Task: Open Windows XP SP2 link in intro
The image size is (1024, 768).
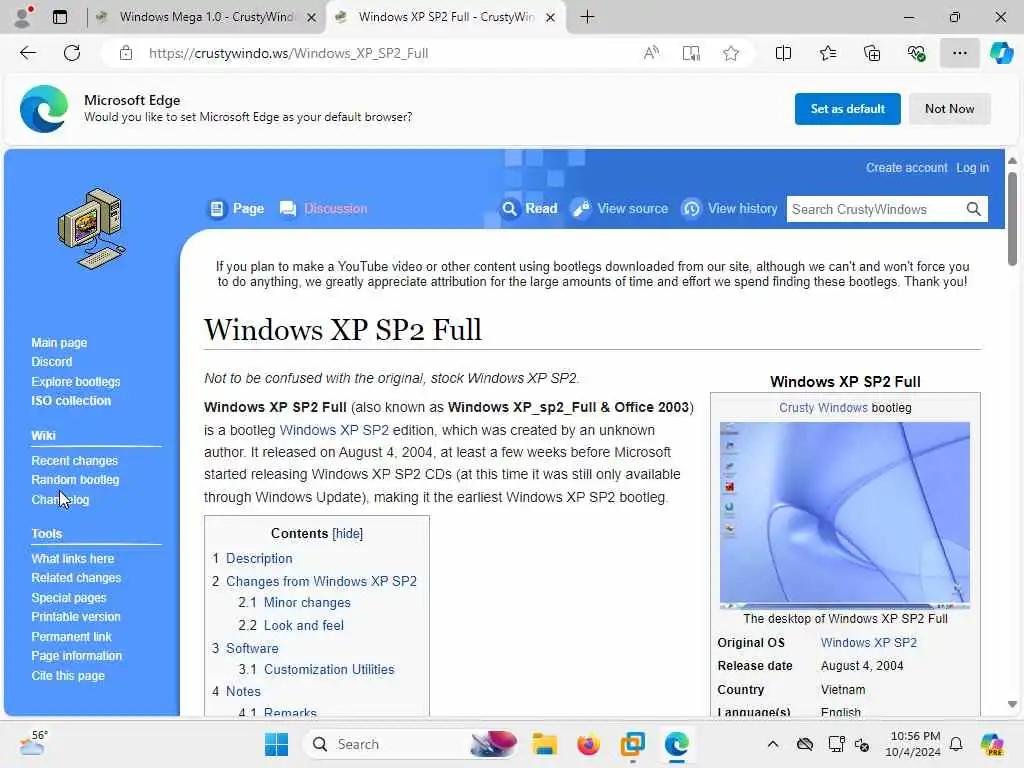Action: pyautogui.click(x=334, y=430)
